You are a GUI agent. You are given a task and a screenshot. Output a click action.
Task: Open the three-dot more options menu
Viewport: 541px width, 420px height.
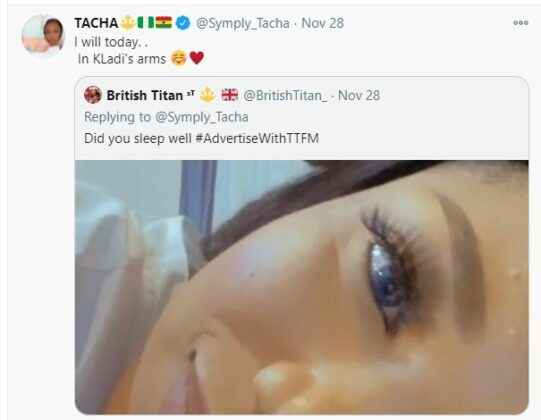click(520, 23)
